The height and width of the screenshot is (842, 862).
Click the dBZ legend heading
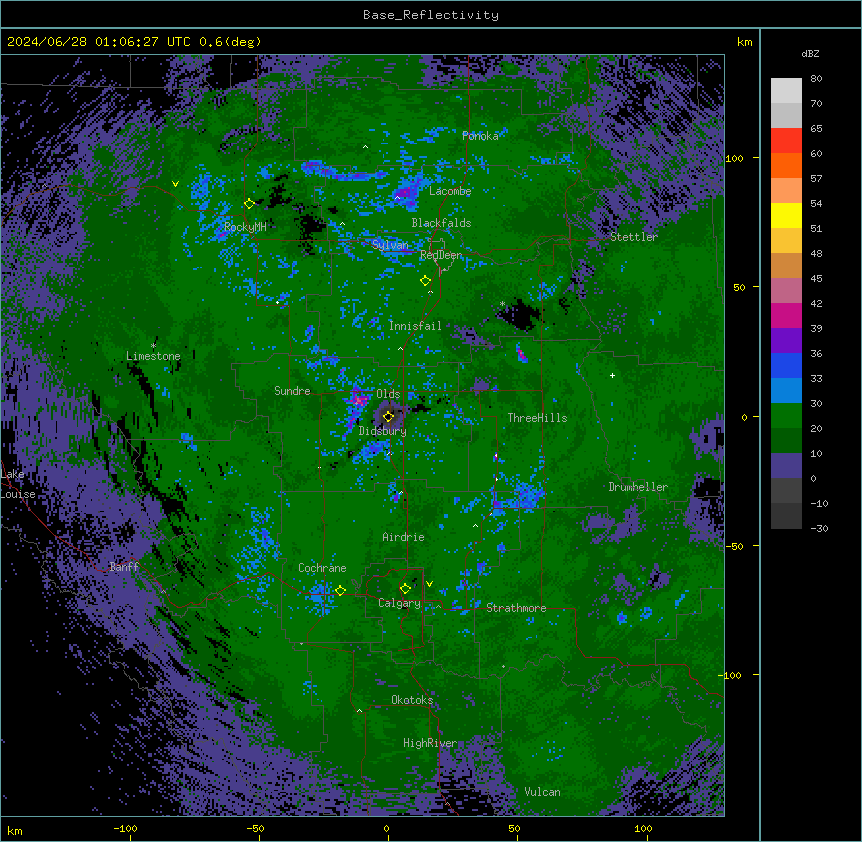[x=810, y=53]
